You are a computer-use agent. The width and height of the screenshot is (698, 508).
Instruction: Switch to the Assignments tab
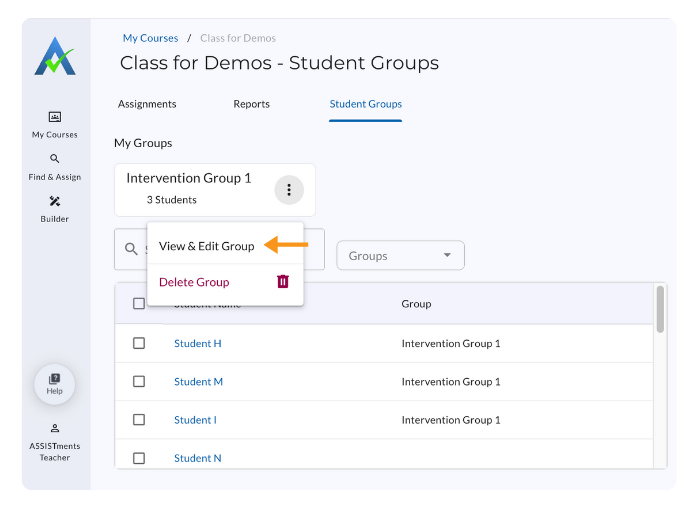tap(147, 104)
